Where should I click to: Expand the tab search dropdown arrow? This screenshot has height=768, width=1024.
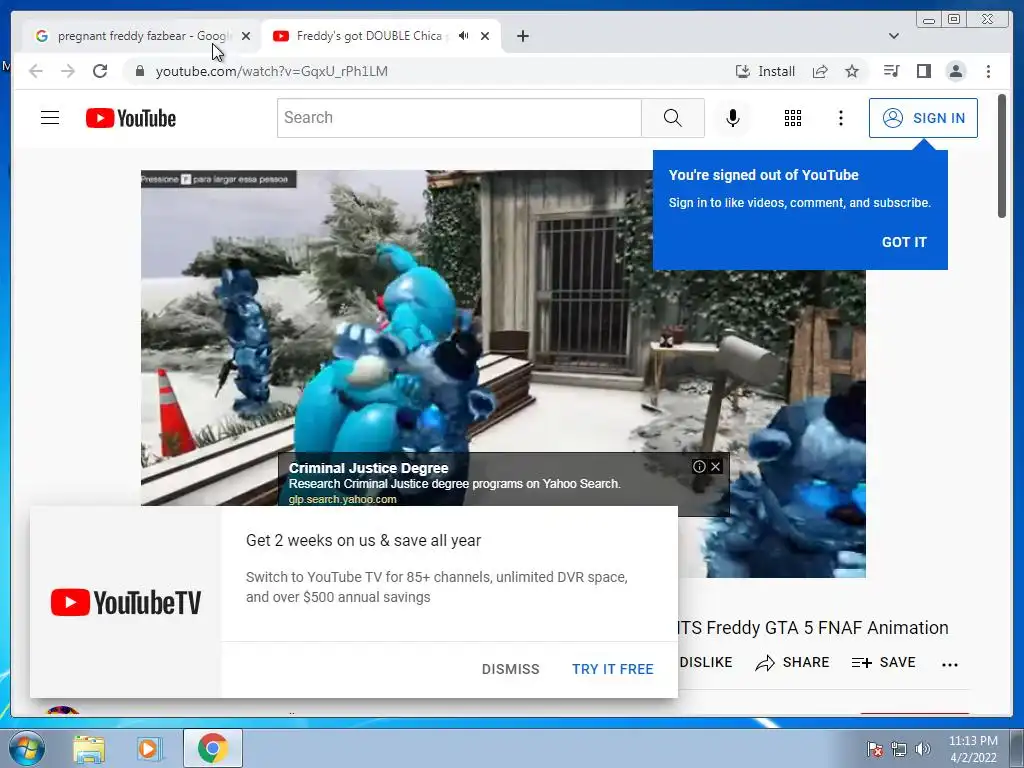[x=893, y=36]
